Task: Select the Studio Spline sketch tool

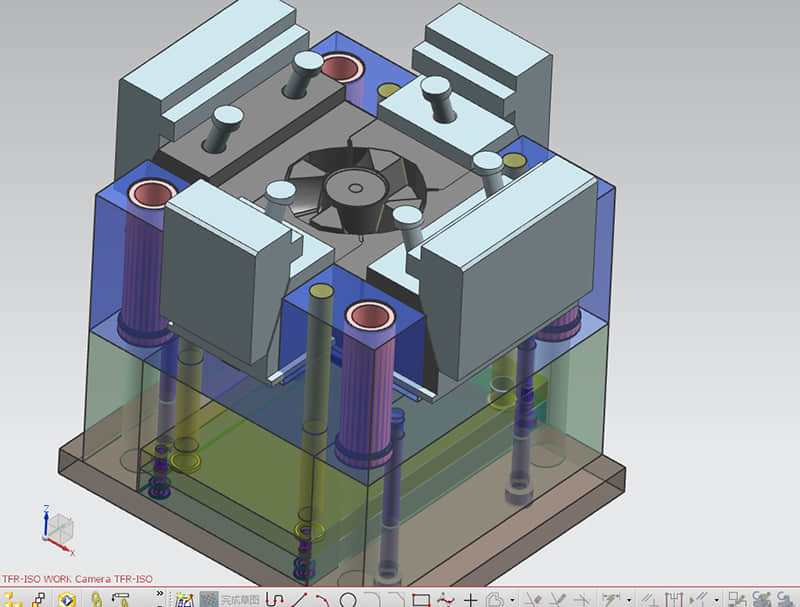Action: coord(446,599)
